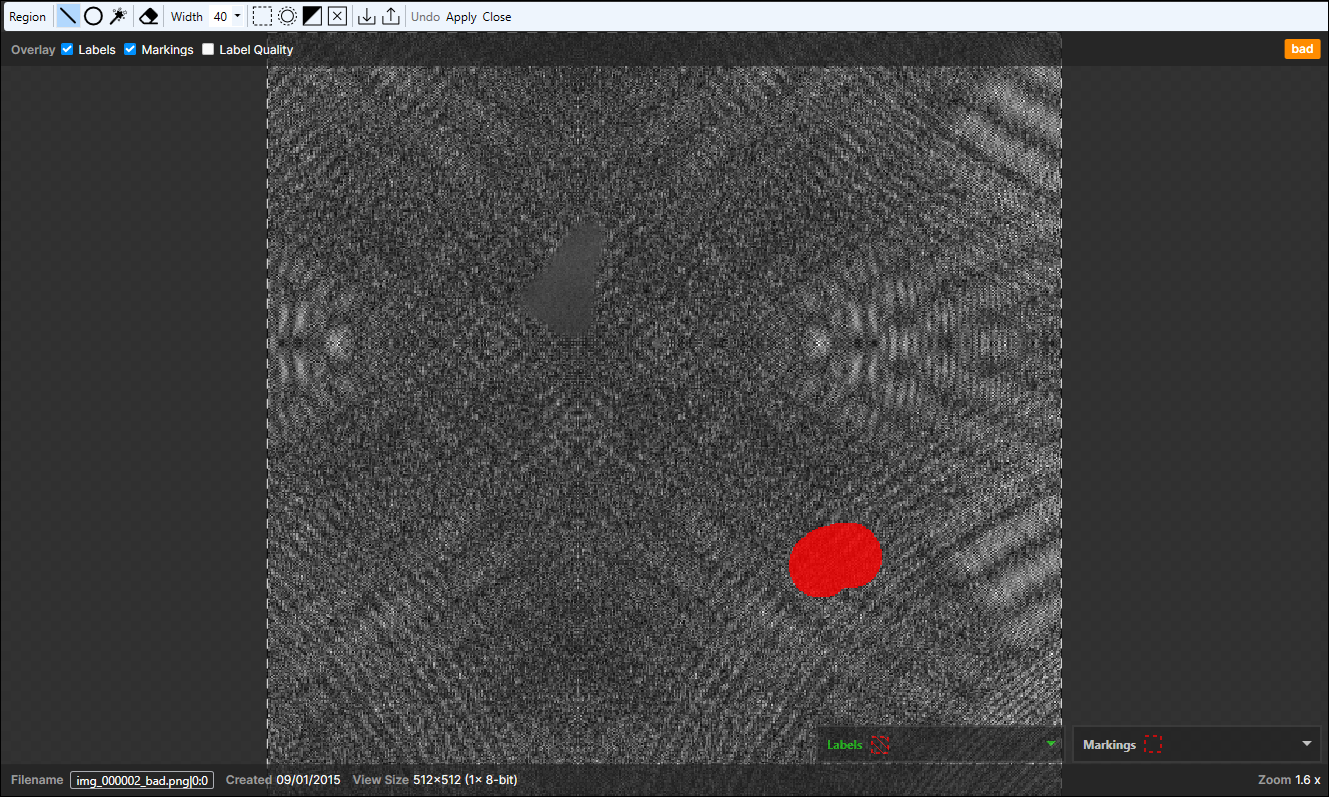Image resolution: width=1329 pixels, height=797 pixels.
Task: Expand the green Labels panel arrow
Action: 1050,744
